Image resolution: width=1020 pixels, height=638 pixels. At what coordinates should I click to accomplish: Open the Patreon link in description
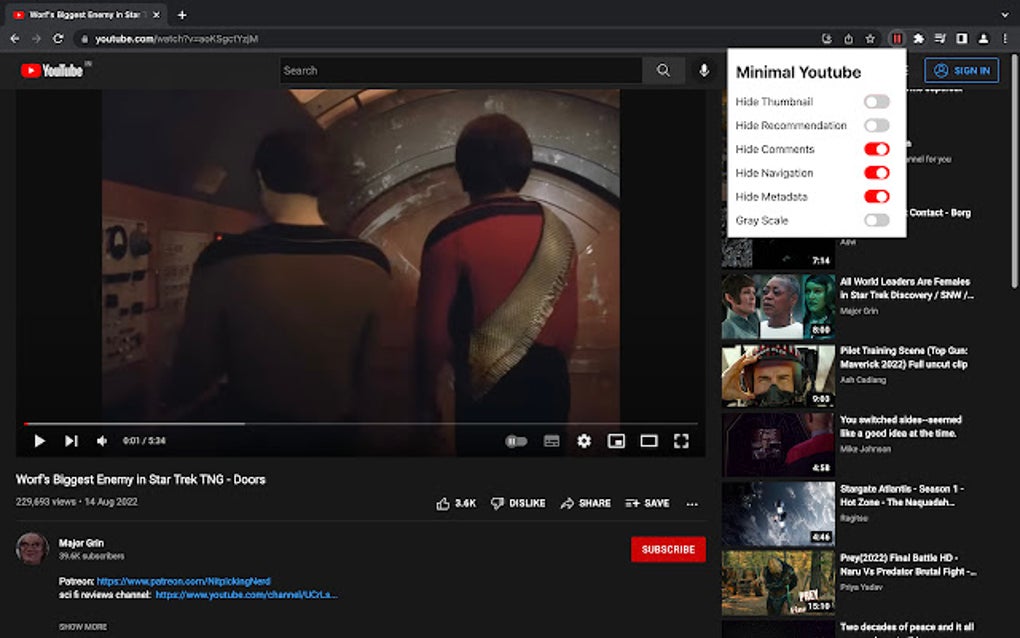tap(183, 581)
